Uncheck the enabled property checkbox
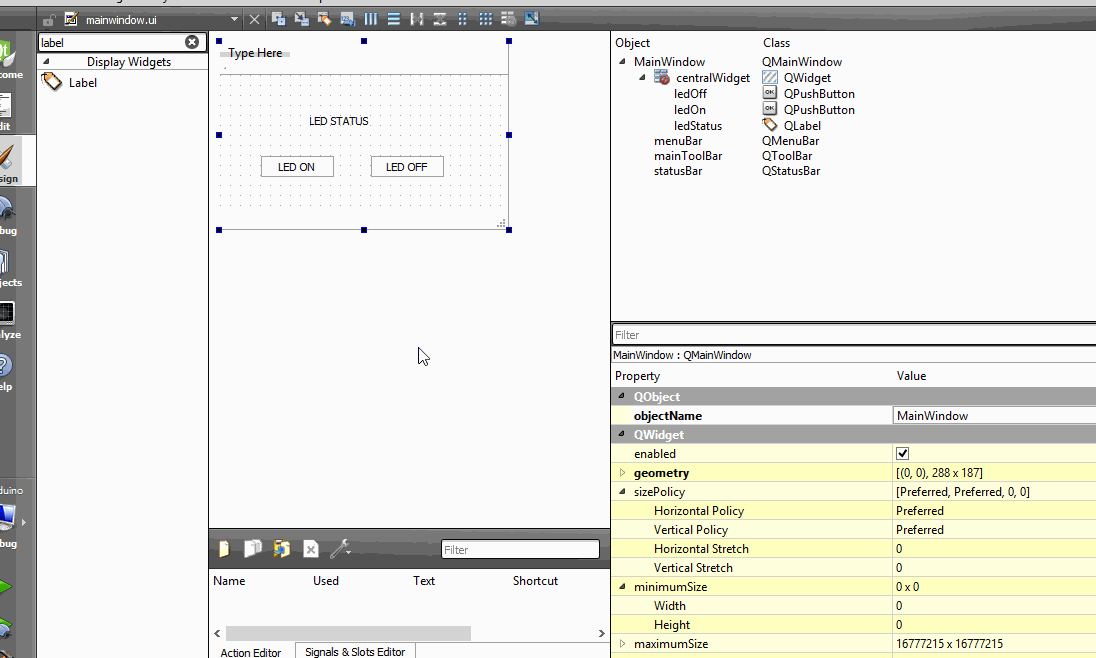Screen dimensions: 1096x658 pos(903,454)
